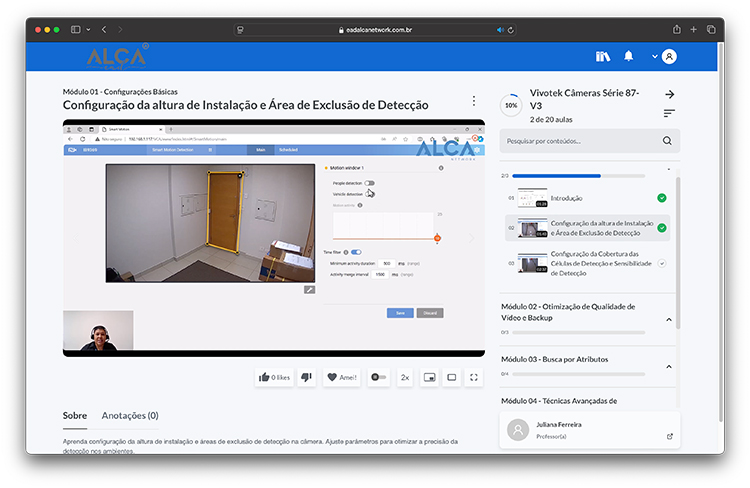Click the ALCA logo in header
Image resolution: width=750 pixels, height=488 pixels.
pos(116,57)
